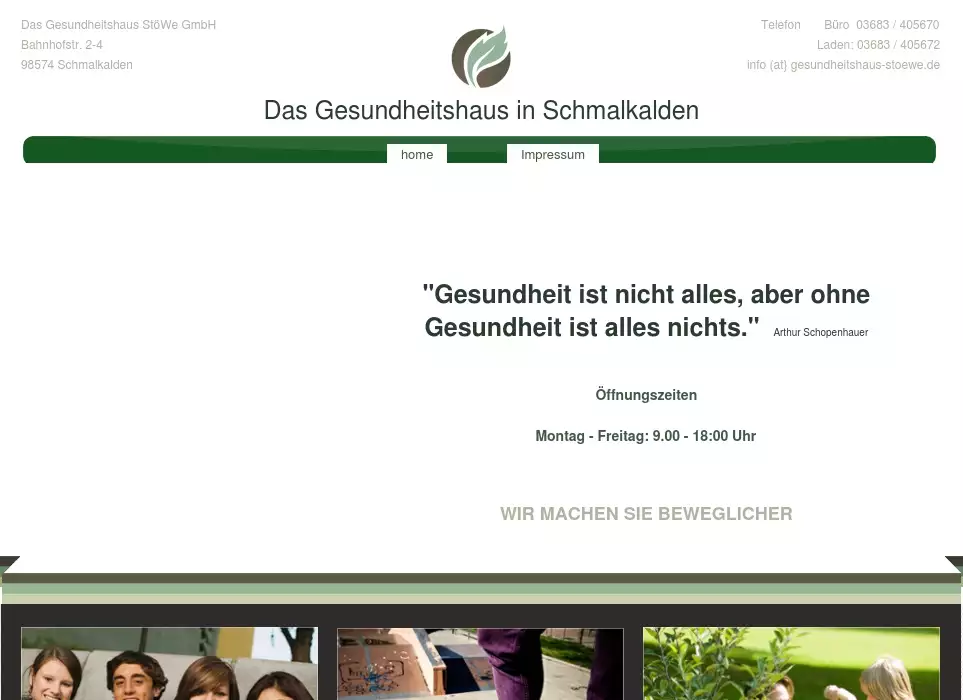Viewport: 963px width, 700px height.
Task: Click the company name StöWe GmbH
Action: tap(118, 25)
